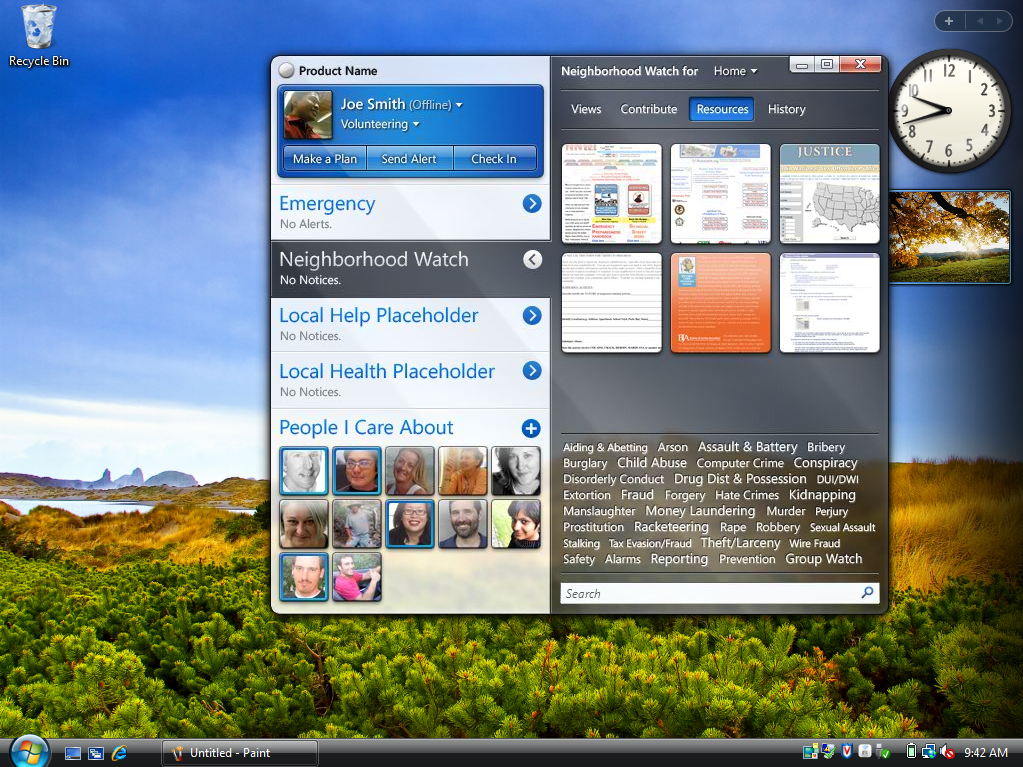Screen dimensions: 1023x767
Task: Click the Money Laundering tag link
Action: click(700, 511)
